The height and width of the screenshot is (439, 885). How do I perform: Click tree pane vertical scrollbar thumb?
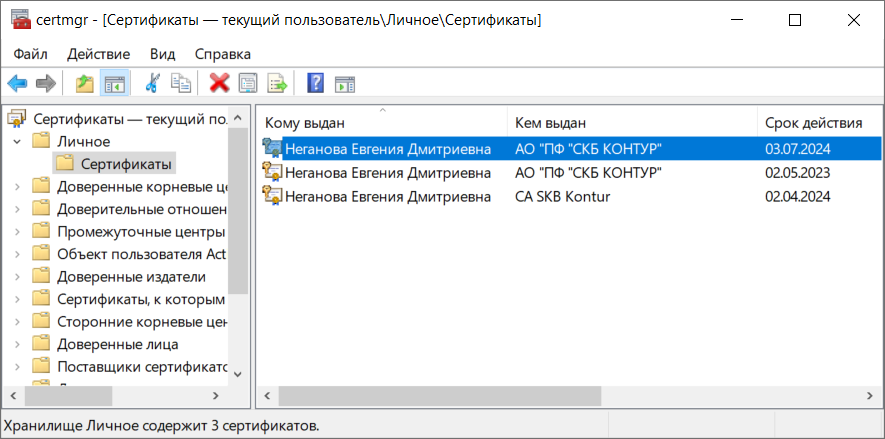coord(238,210)
